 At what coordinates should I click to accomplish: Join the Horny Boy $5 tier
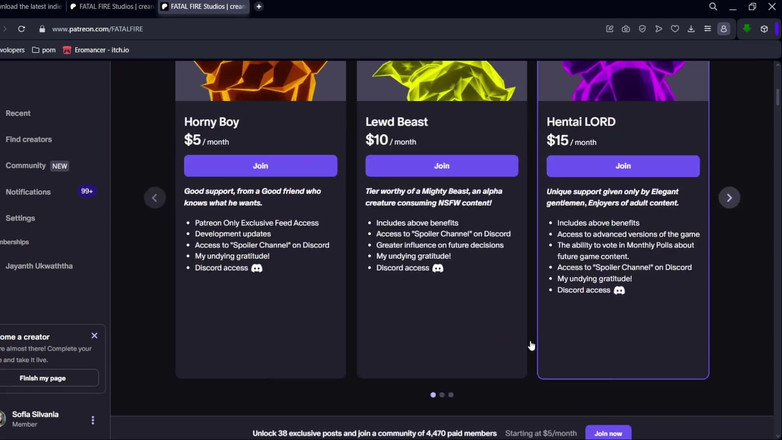[260, 166]
